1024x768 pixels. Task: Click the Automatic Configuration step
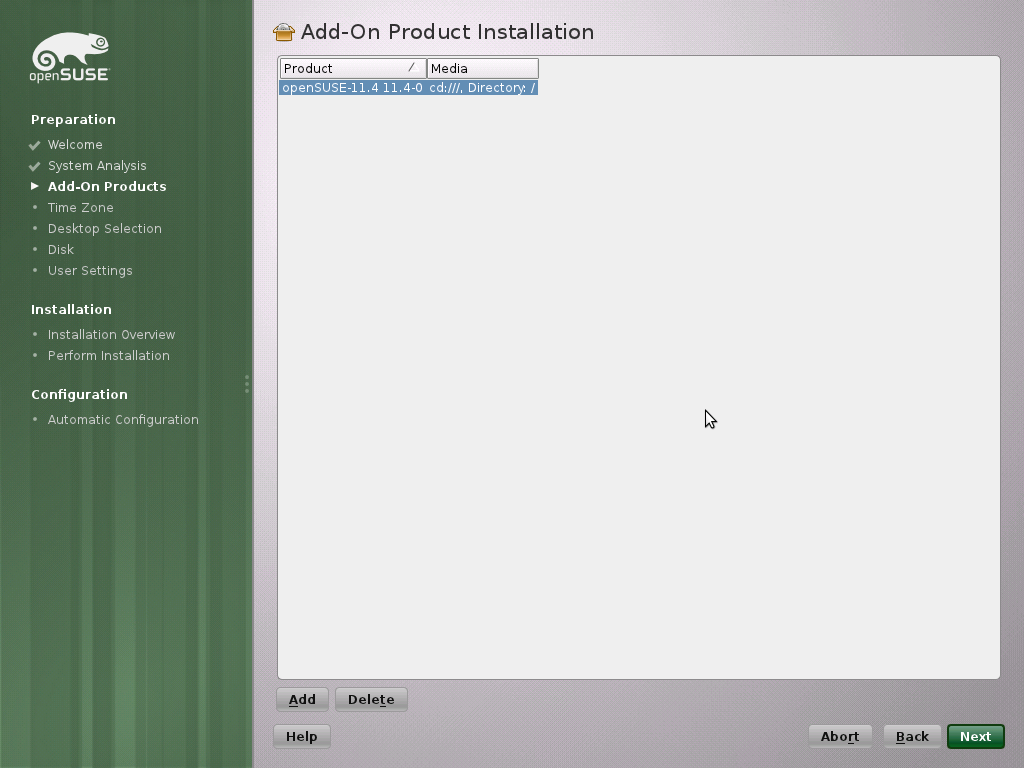[x=123, y=419]
